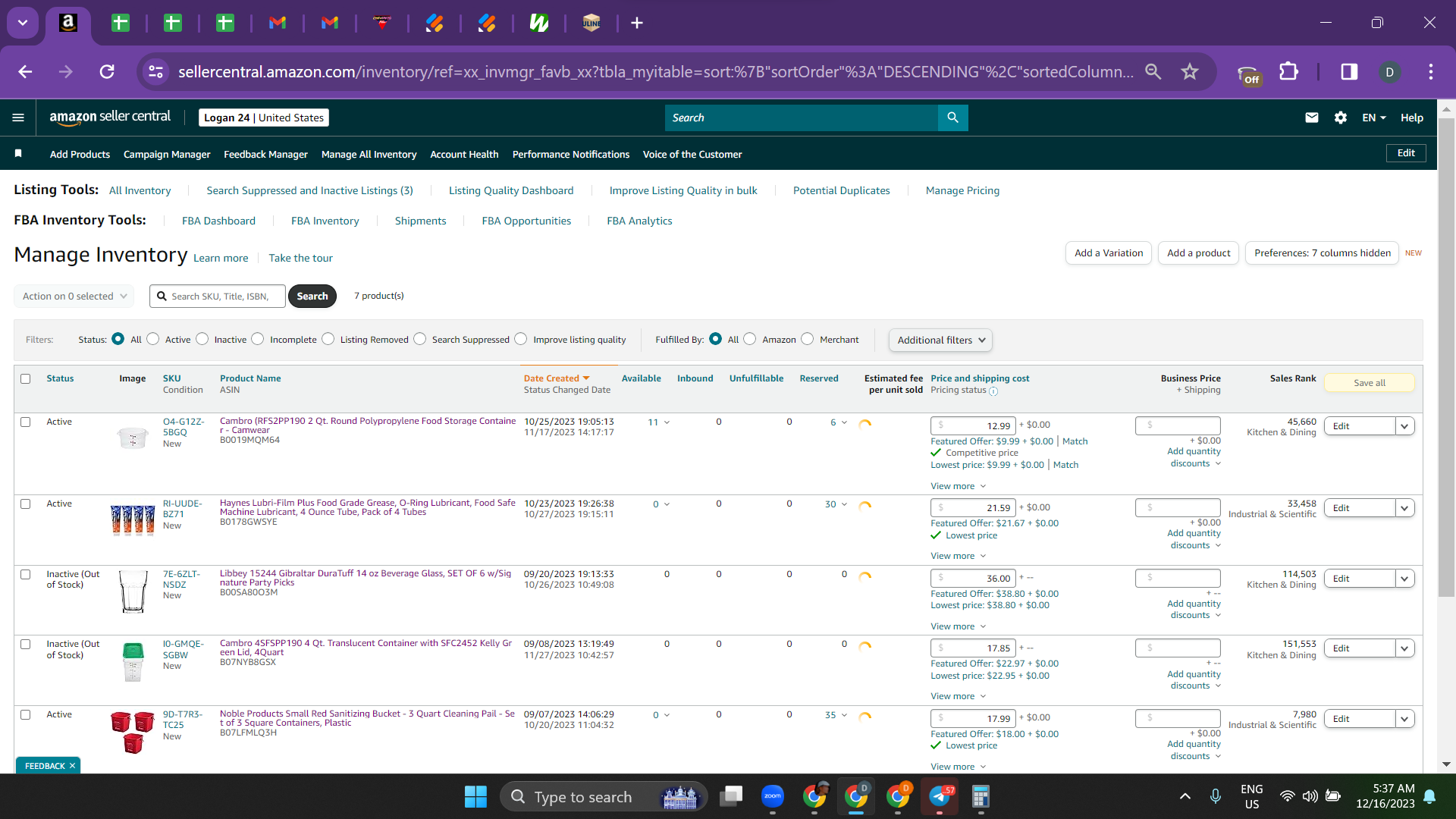The width and height of the screenshot is (1456, 819).
Task: Open the Chrome three-dot menu
Action: pyautogui.click(x=1431, y=72)
